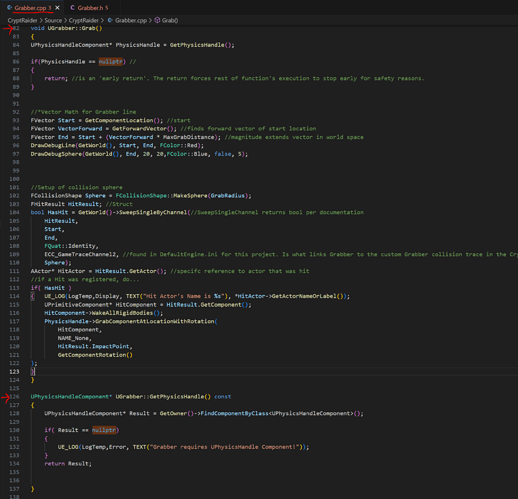Click FColor::Blue in DrawDebugSphere call

point(187,154)
